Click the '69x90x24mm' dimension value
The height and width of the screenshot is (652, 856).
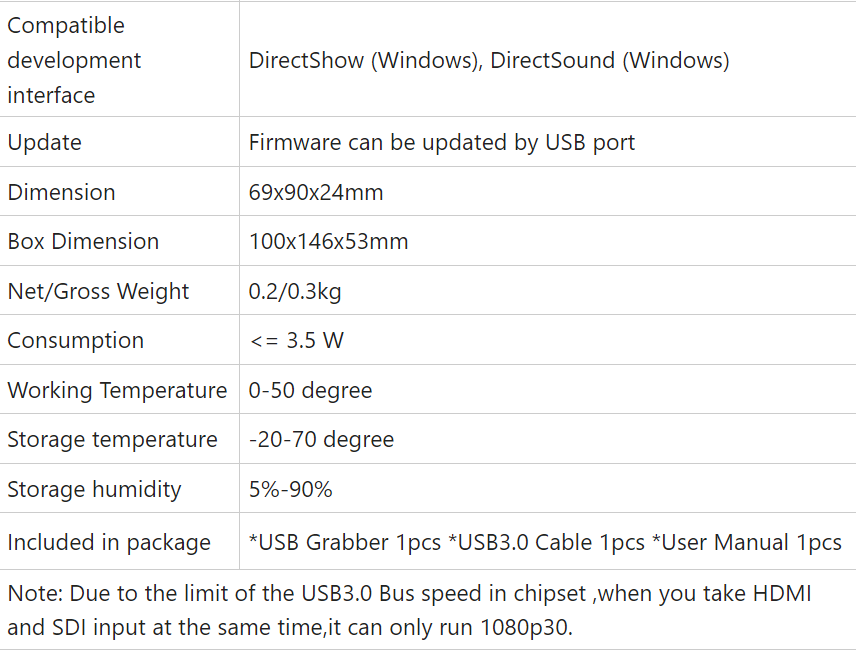pyautogui.click(x=316, y=192)
